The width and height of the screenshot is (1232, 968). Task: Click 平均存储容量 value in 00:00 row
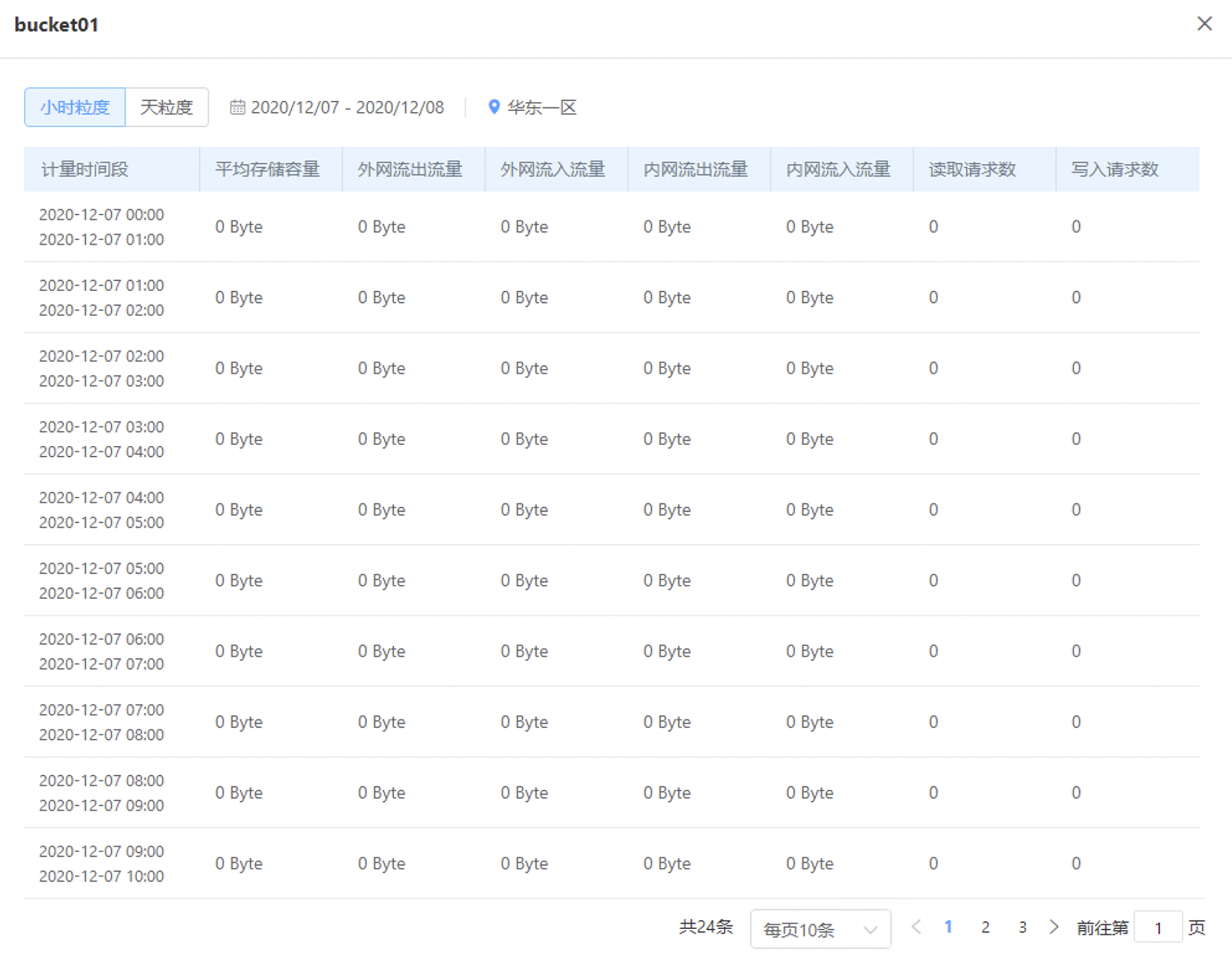(239, 226)
